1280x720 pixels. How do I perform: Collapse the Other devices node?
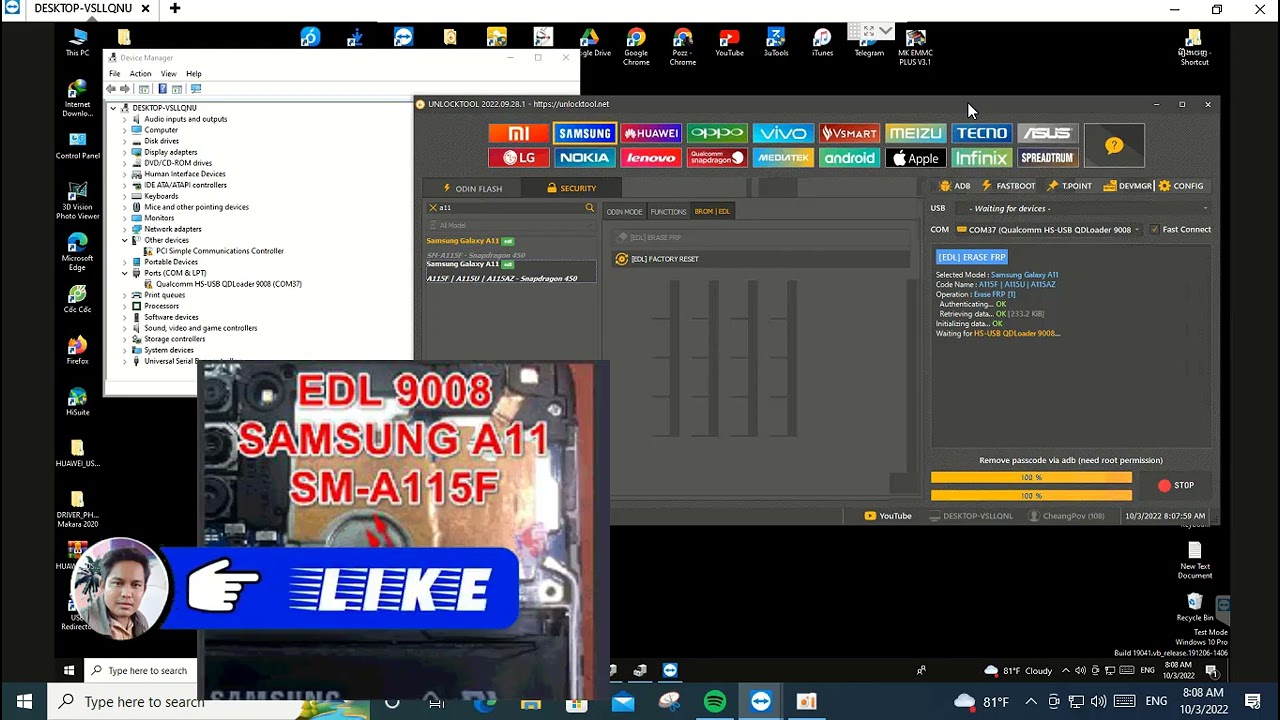[x=125, y=240]
